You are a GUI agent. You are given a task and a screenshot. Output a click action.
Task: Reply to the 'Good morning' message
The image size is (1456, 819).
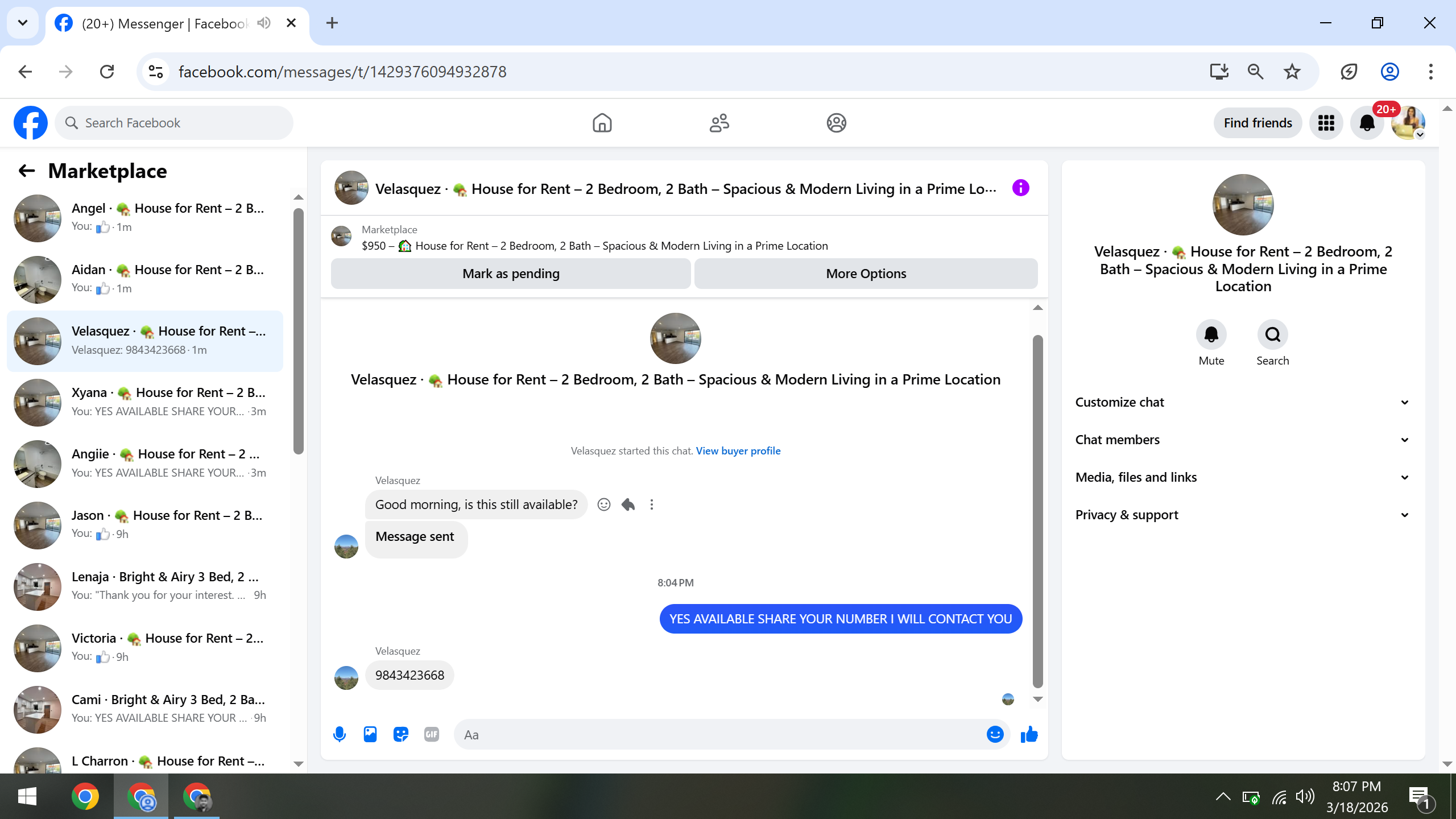point(628,504)
